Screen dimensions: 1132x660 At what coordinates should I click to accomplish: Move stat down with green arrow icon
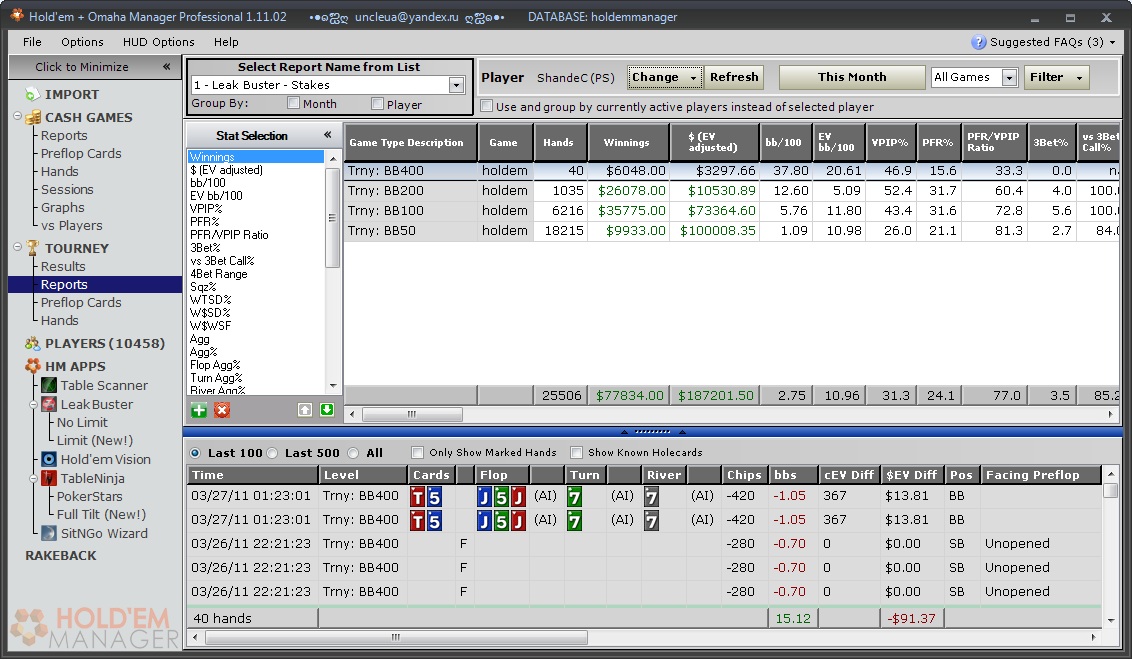tap(327, 410)
